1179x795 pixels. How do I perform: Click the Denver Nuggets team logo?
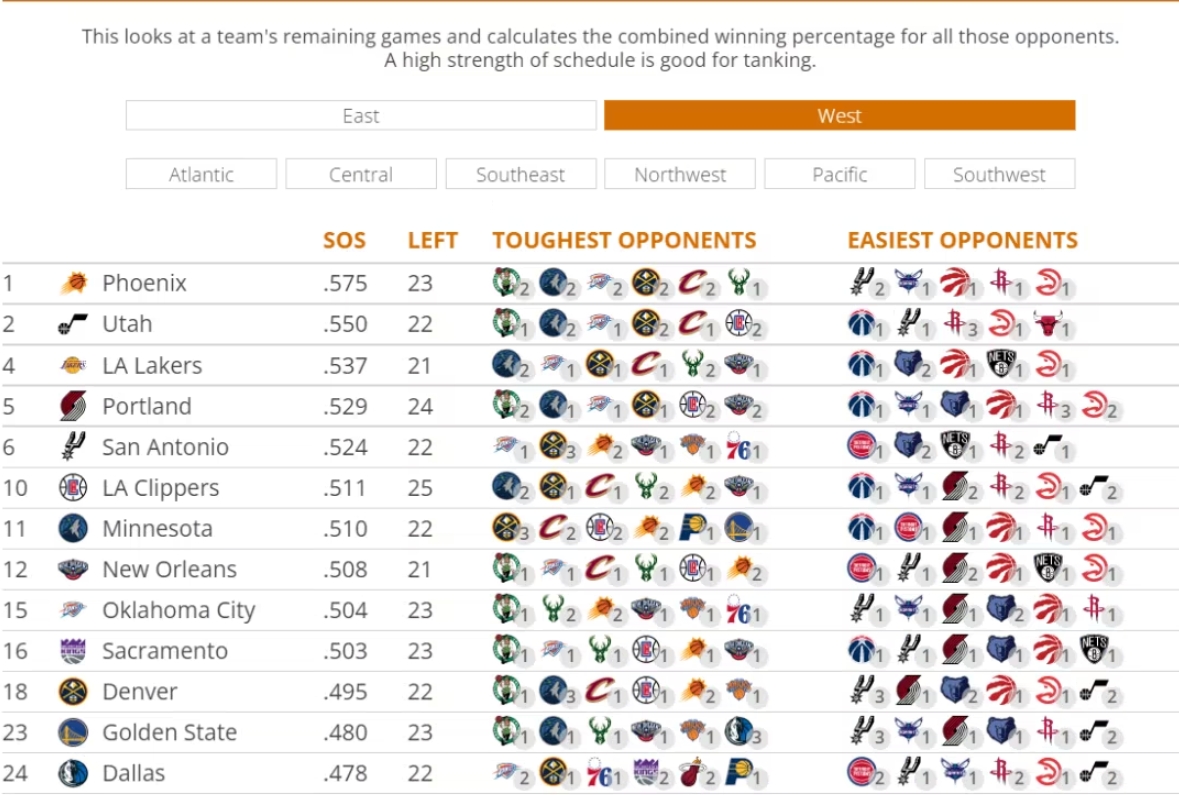click(73, 692)
